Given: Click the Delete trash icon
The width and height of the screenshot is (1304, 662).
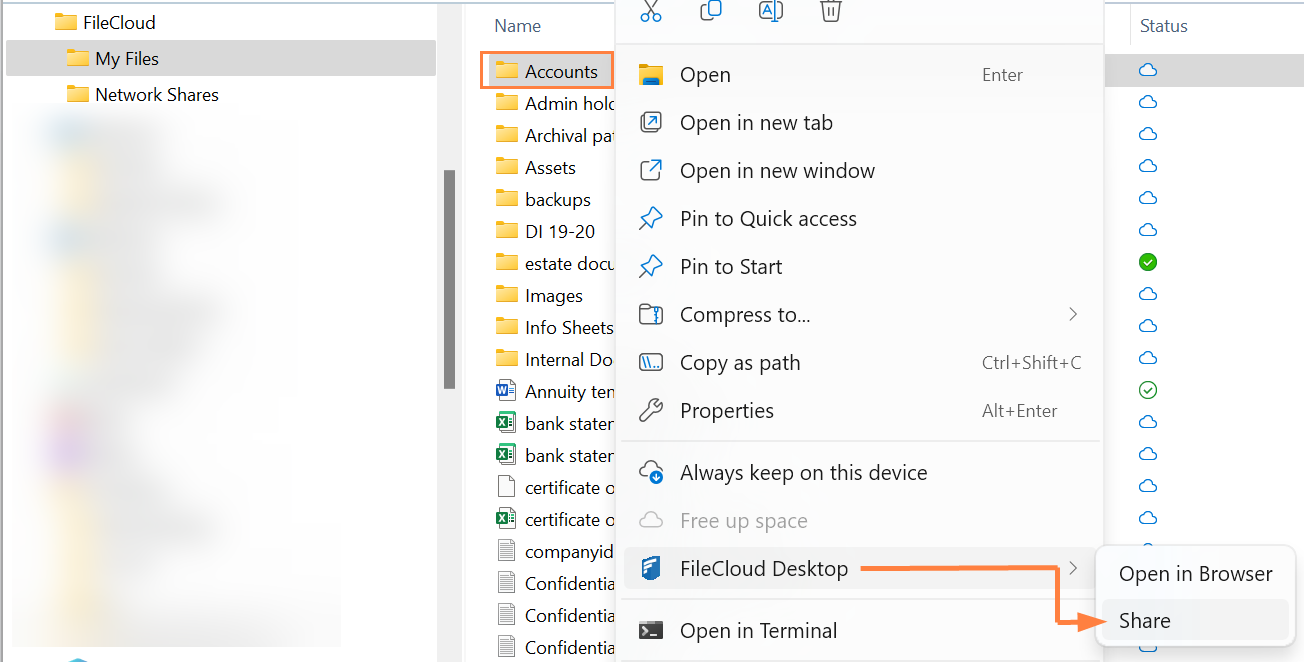Looking at the screenshot, I should [830, 12].
